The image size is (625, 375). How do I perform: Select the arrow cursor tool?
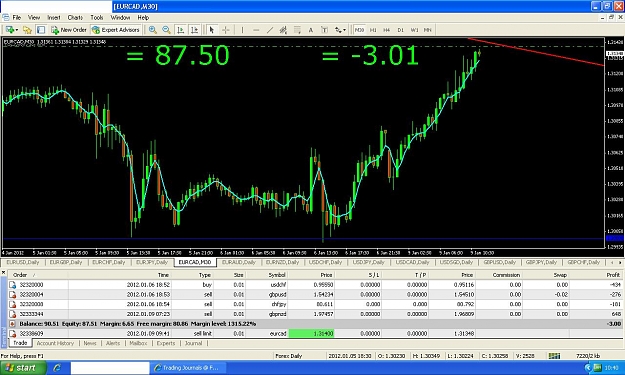[212, 30]
